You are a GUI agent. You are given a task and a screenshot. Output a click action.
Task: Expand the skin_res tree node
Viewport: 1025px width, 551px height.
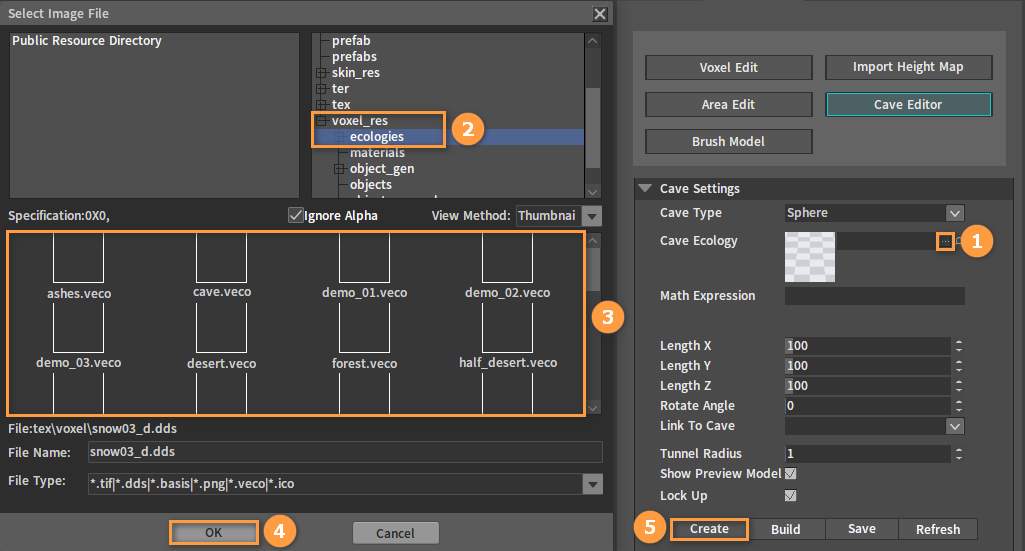321,73
